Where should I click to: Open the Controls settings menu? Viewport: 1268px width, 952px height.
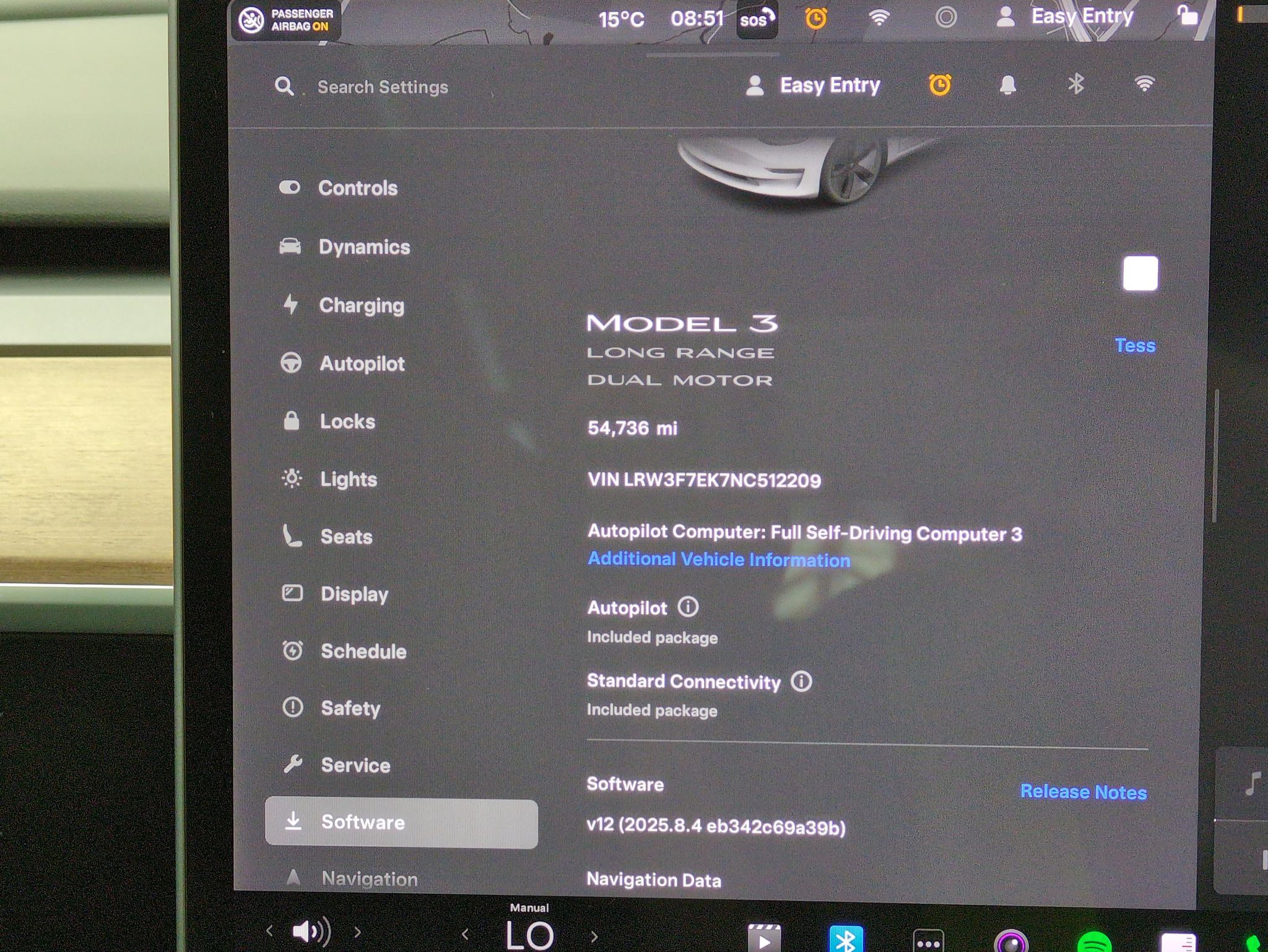point(338,188)
